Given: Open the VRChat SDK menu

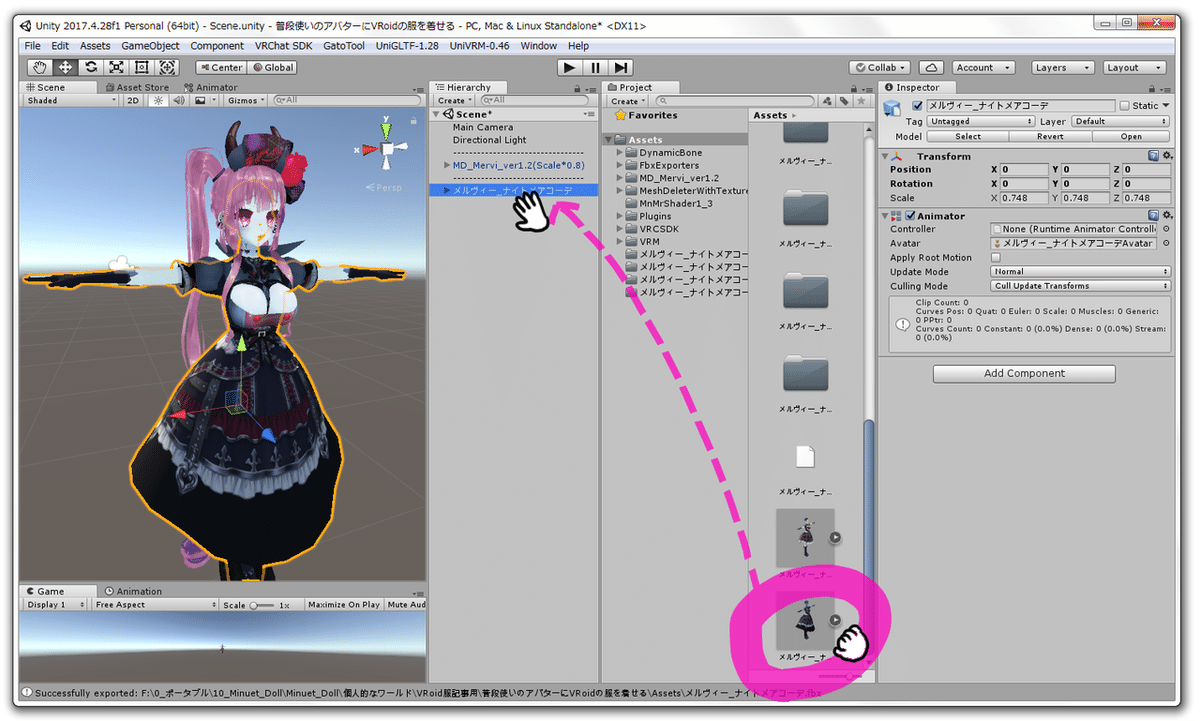Looking at the screenshot, I should 284,46.
